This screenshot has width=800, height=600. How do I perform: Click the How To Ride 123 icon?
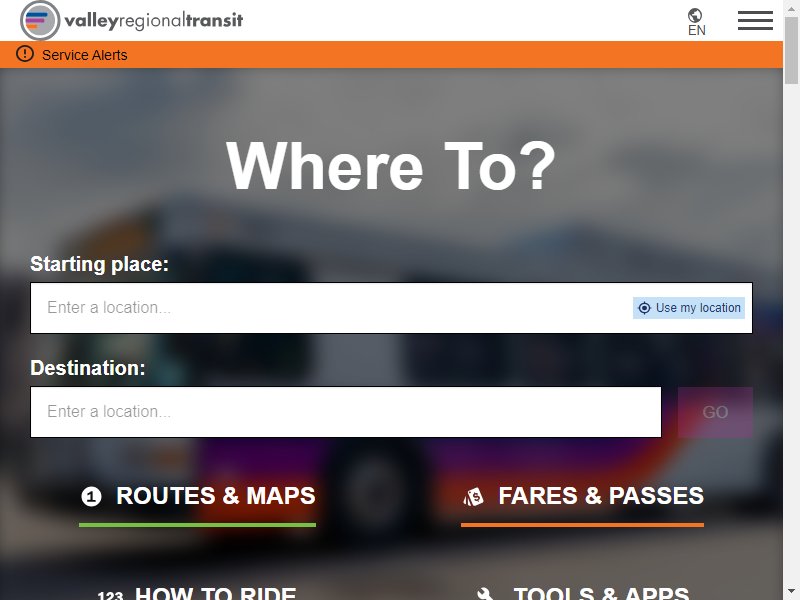tap(110, 595)
